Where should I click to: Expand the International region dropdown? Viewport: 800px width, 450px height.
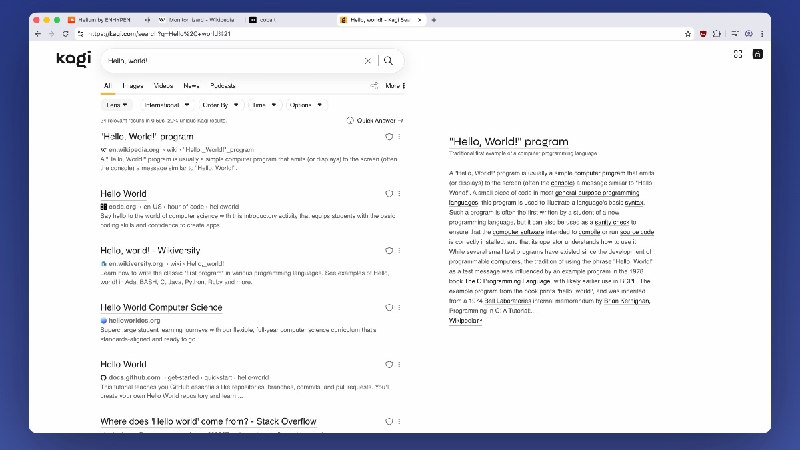pyautogui.click(x=167, y=104)
